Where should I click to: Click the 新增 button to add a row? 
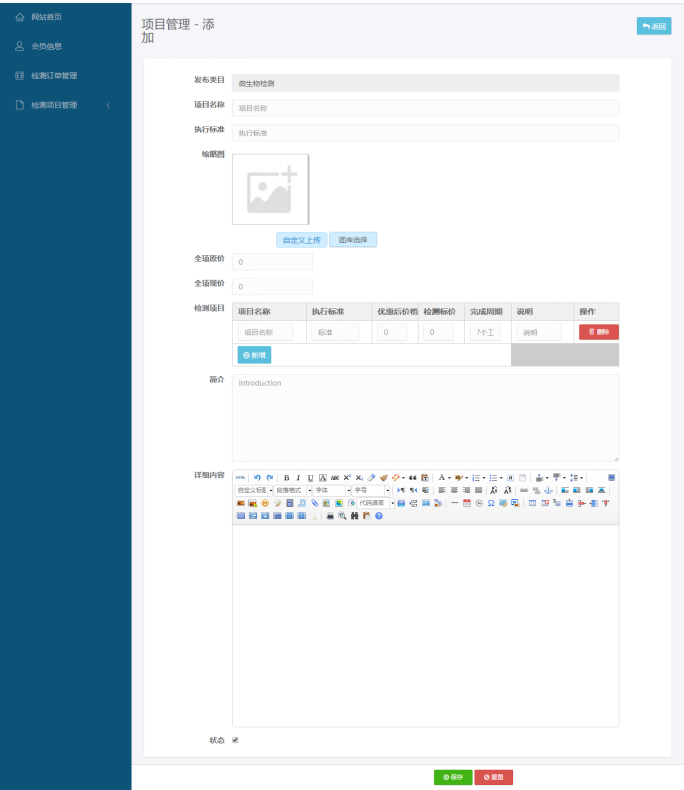click(x=254, y=355)
